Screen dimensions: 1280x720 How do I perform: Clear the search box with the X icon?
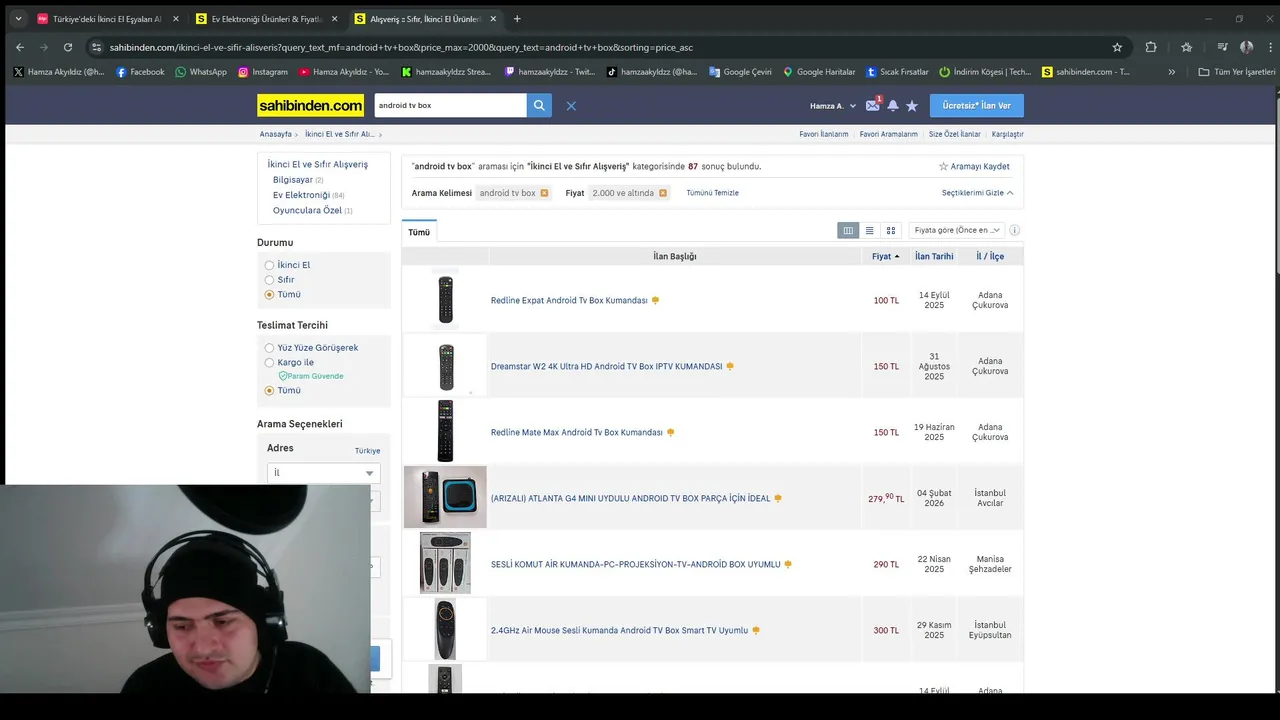(x=571, y=106)
